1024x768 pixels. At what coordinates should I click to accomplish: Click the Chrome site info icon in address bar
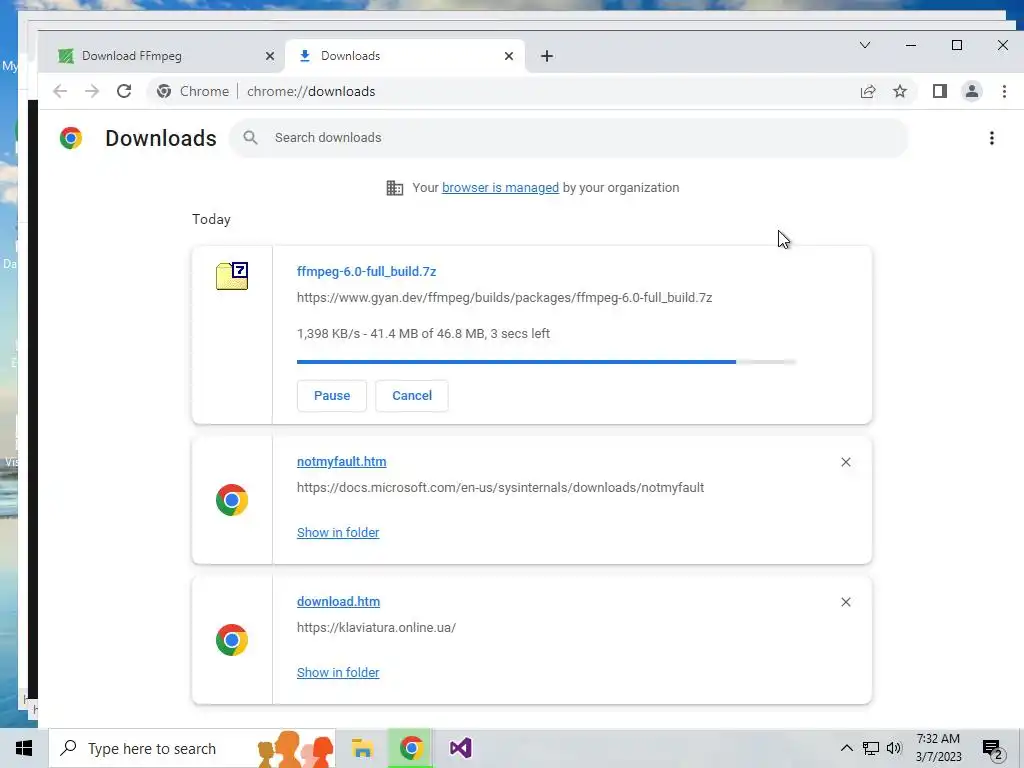point(164,91)
